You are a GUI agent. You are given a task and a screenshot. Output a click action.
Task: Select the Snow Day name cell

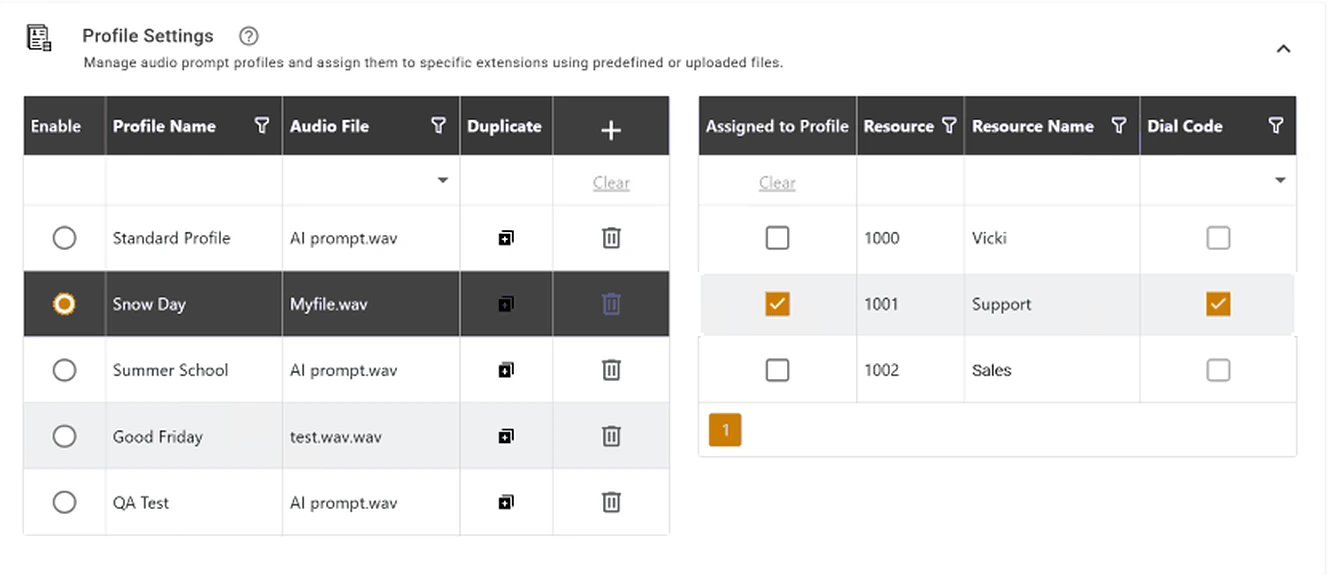tap(194, 304)
